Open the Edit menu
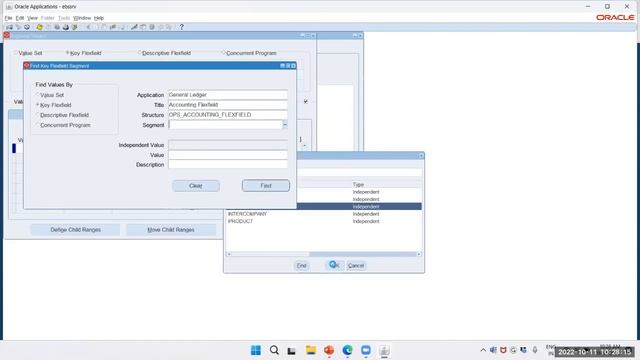Viewport: 640px width, 360px height. pos(20,18)
